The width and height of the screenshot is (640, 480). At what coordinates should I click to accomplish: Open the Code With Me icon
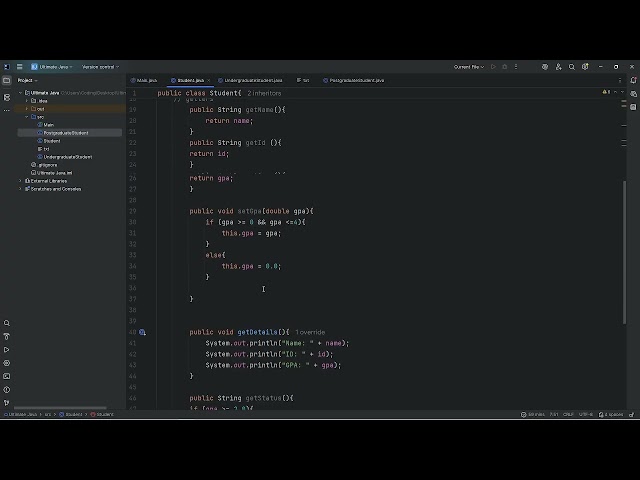(558, 67)
